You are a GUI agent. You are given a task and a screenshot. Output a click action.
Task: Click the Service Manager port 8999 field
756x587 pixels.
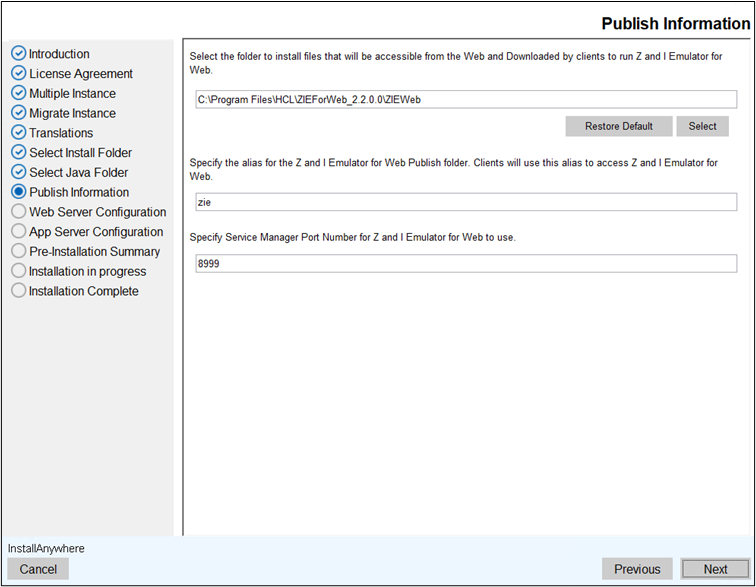(466, 263)
